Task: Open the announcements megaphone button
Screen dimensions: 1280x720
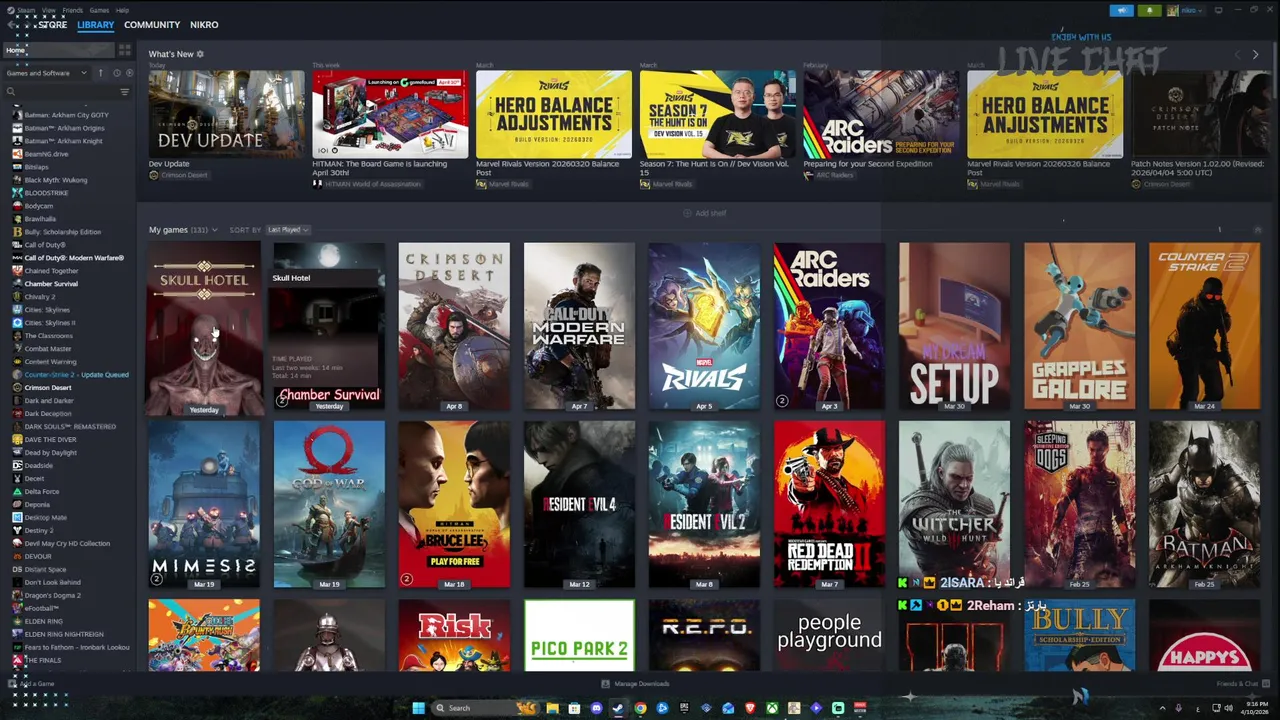Action: tap(1122, 10)
